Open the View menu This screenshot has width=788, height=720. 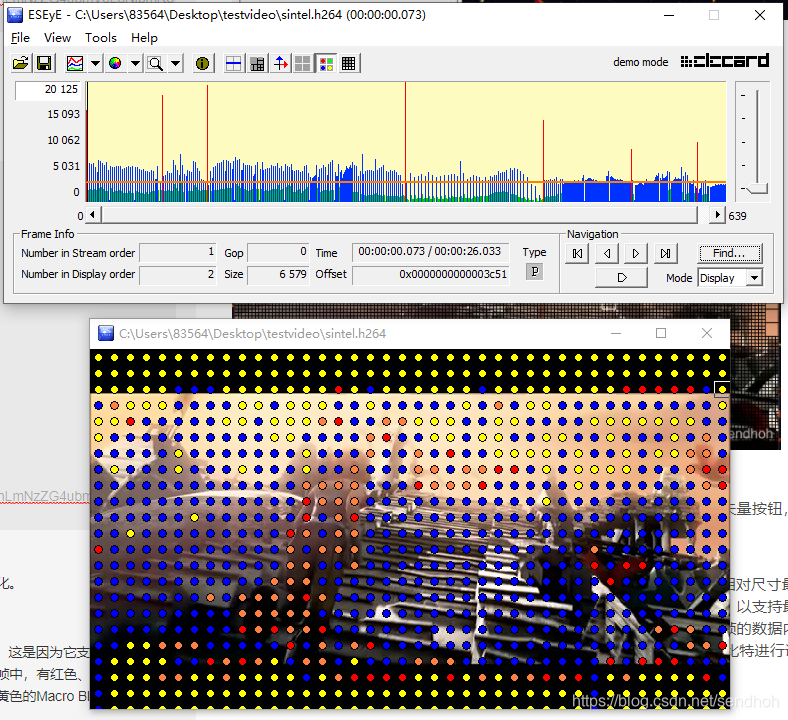pos(57,38)
